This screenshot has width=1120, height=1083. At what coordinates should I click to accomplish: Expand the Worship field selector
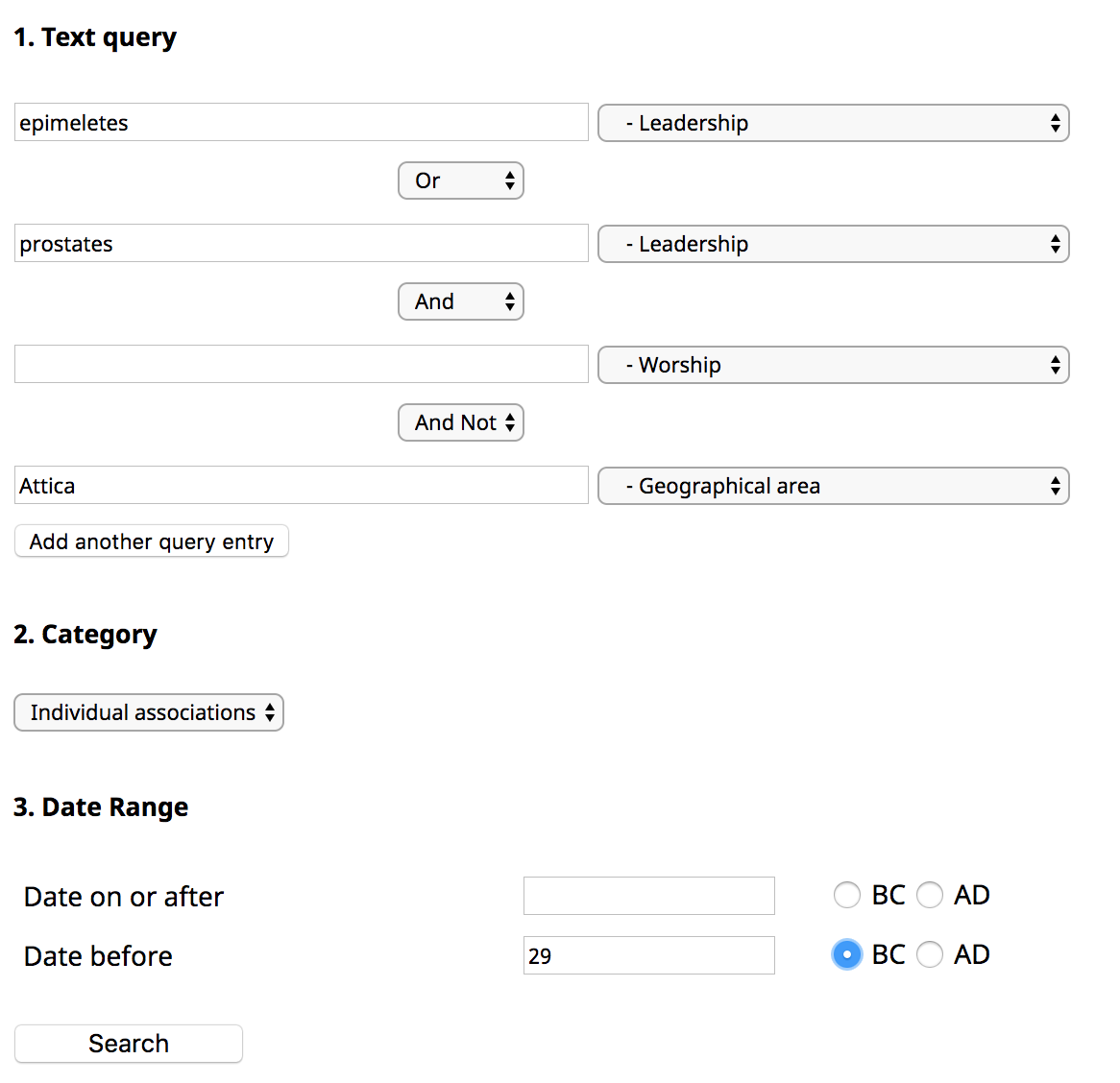833,365
